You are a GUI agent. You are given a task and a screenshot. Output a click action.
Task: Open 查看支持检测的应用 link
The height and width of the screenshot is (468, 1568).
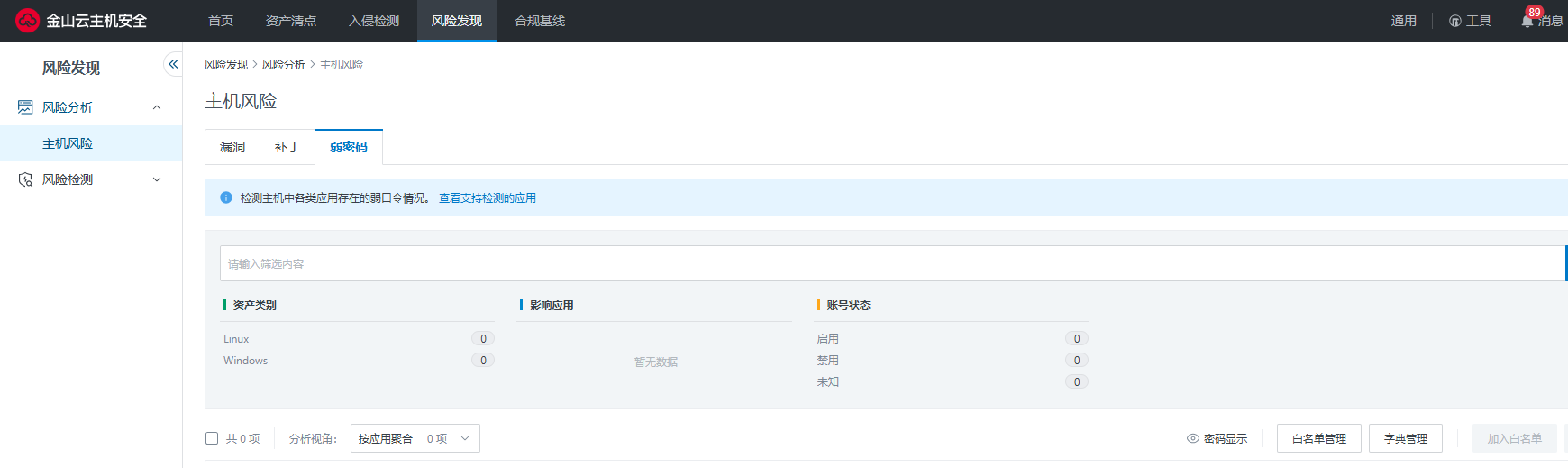(487, 197)
